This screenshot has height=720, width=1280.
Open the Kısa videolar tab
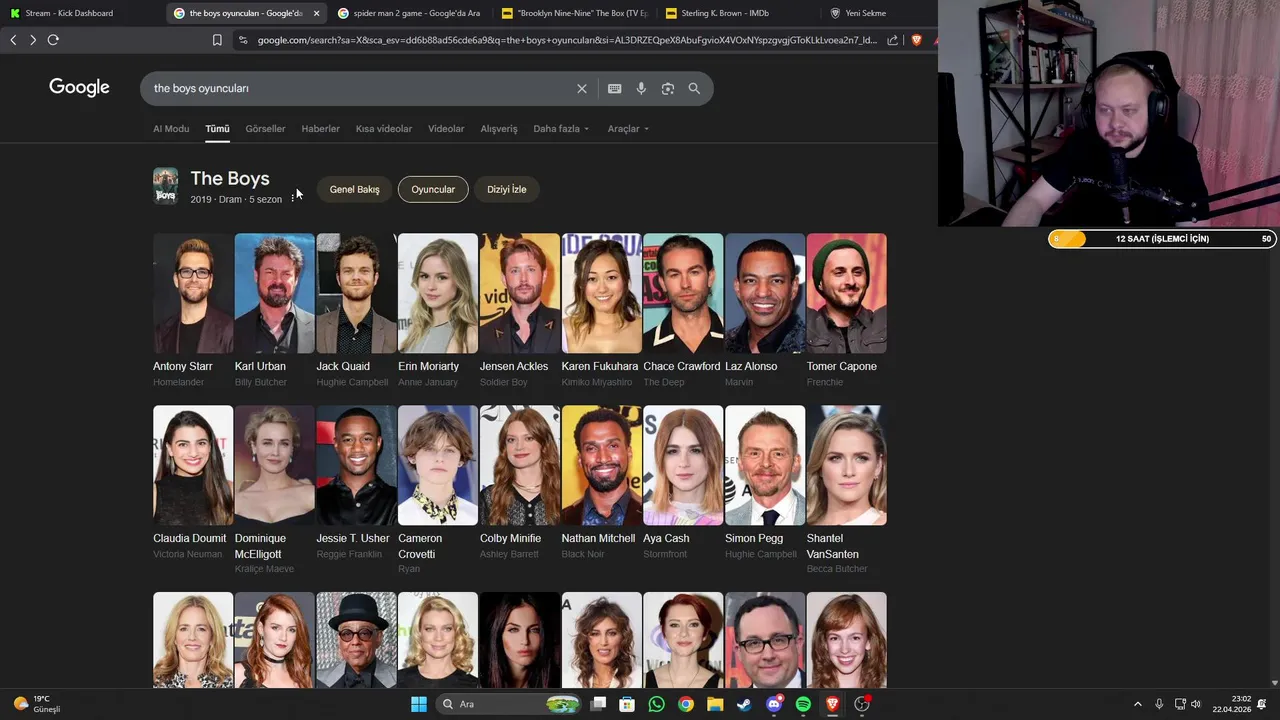pos(384,129)
